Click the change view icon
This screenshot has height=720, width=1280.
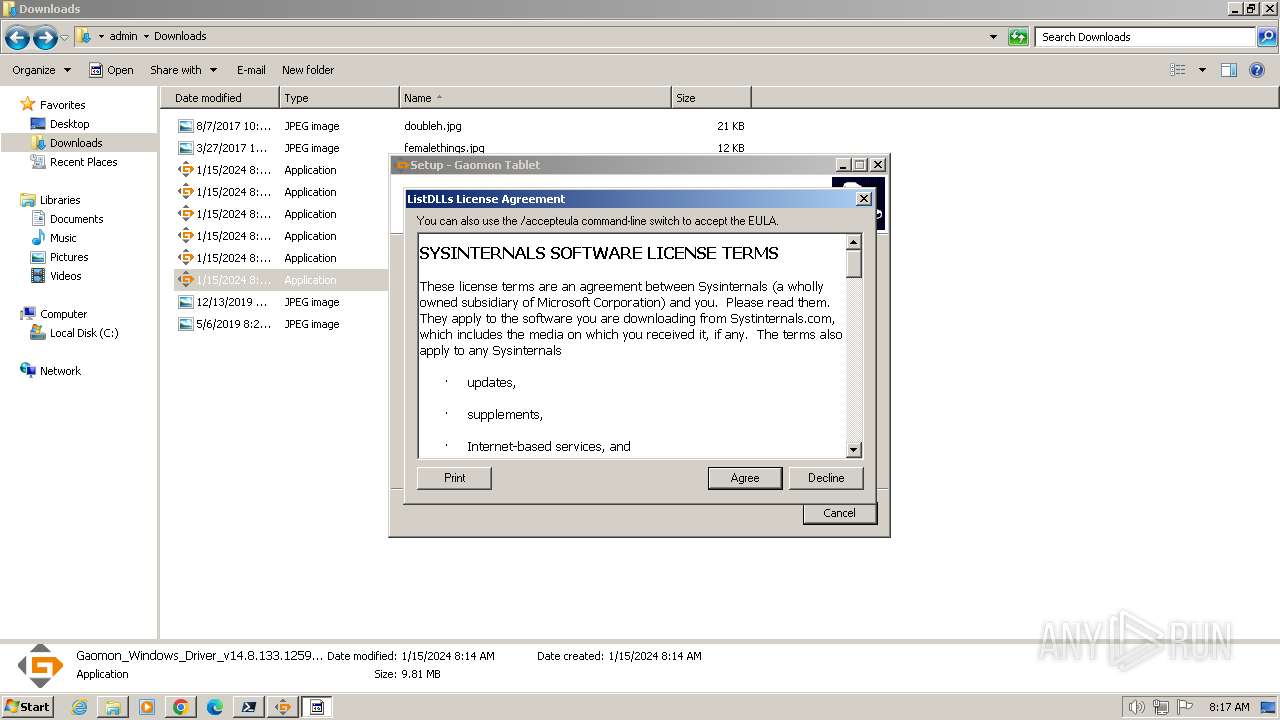point(1178,70)
